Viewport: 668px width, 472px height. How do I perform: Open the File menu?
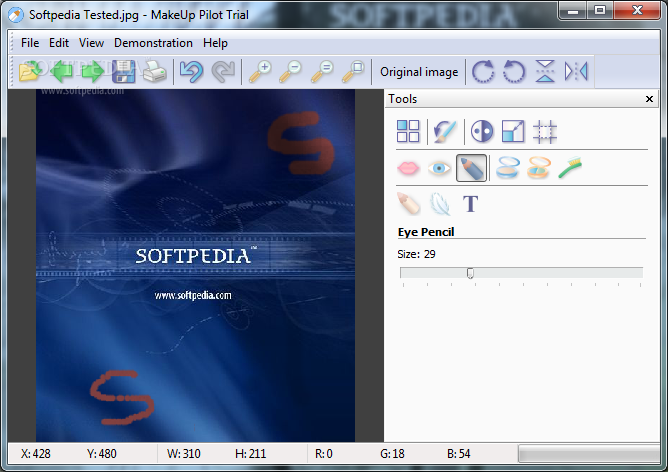[30, 43]
